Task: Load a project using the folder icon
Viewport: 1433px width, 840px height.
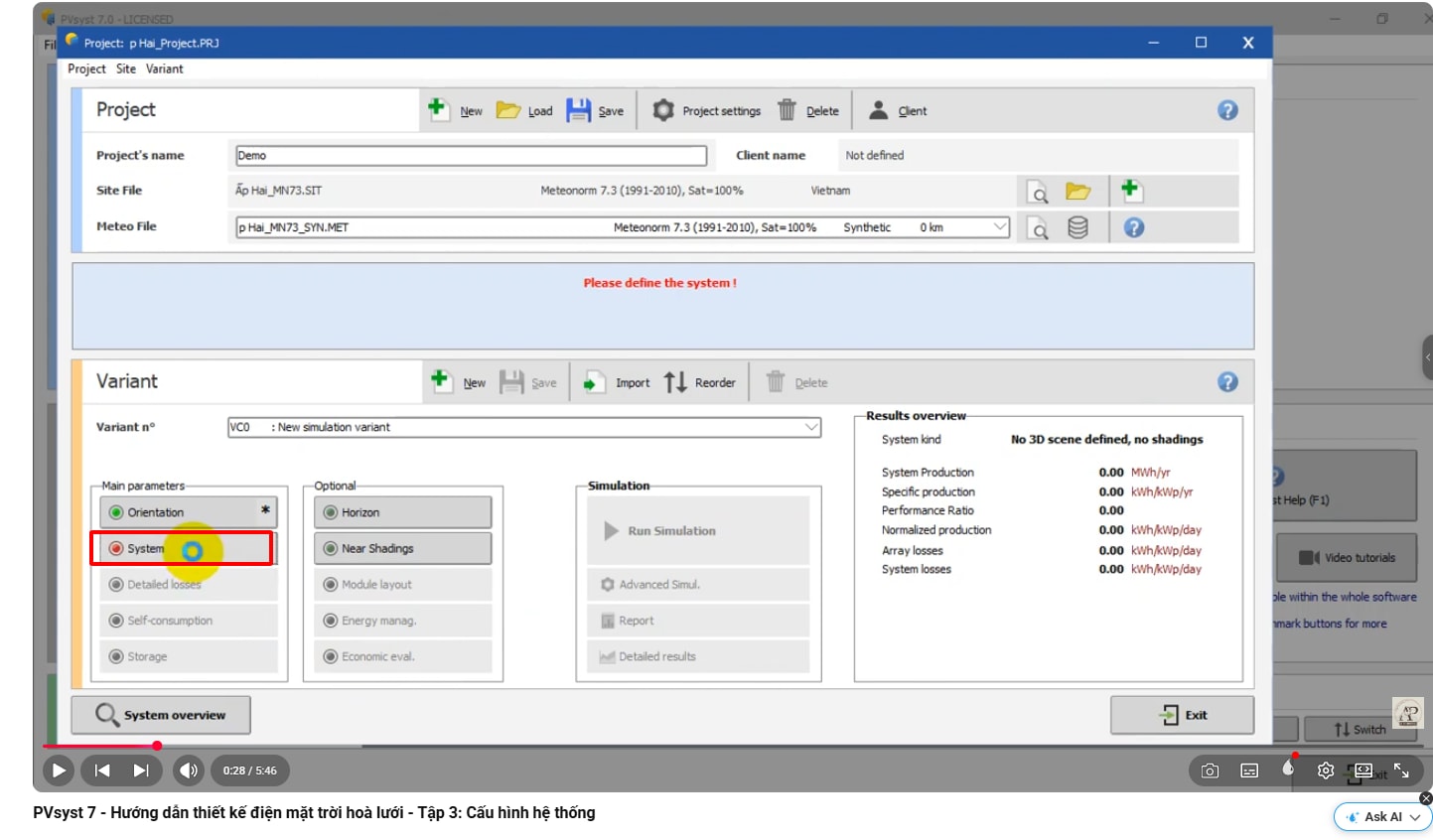Action: [x=524, y=110]
